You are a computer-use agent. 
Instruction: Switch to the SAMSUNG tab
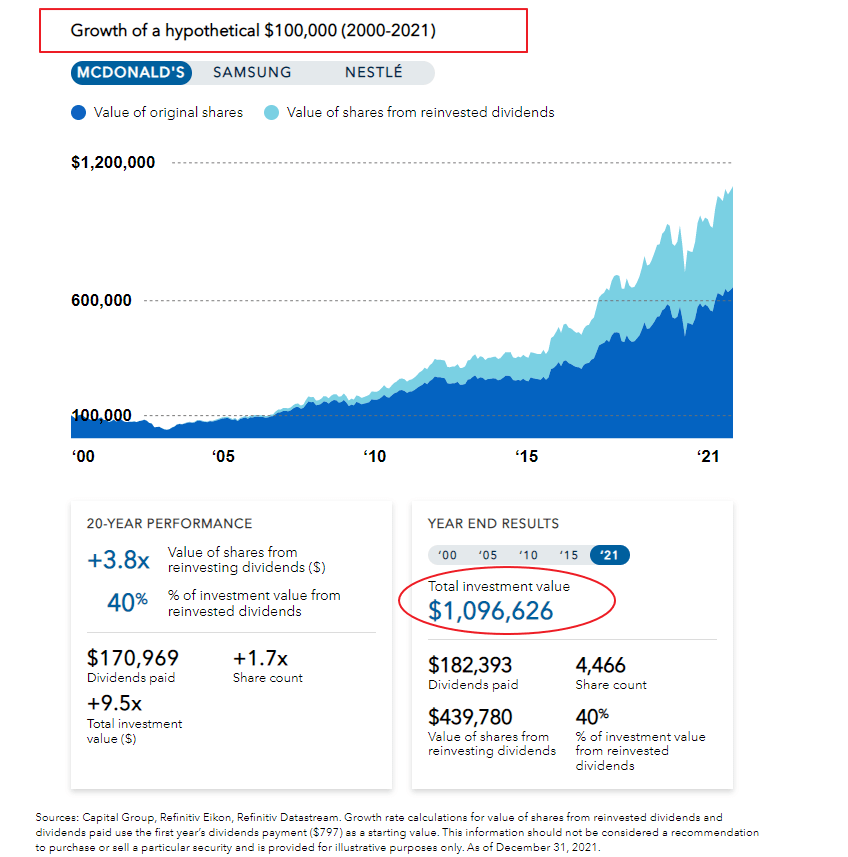(252, 73)
